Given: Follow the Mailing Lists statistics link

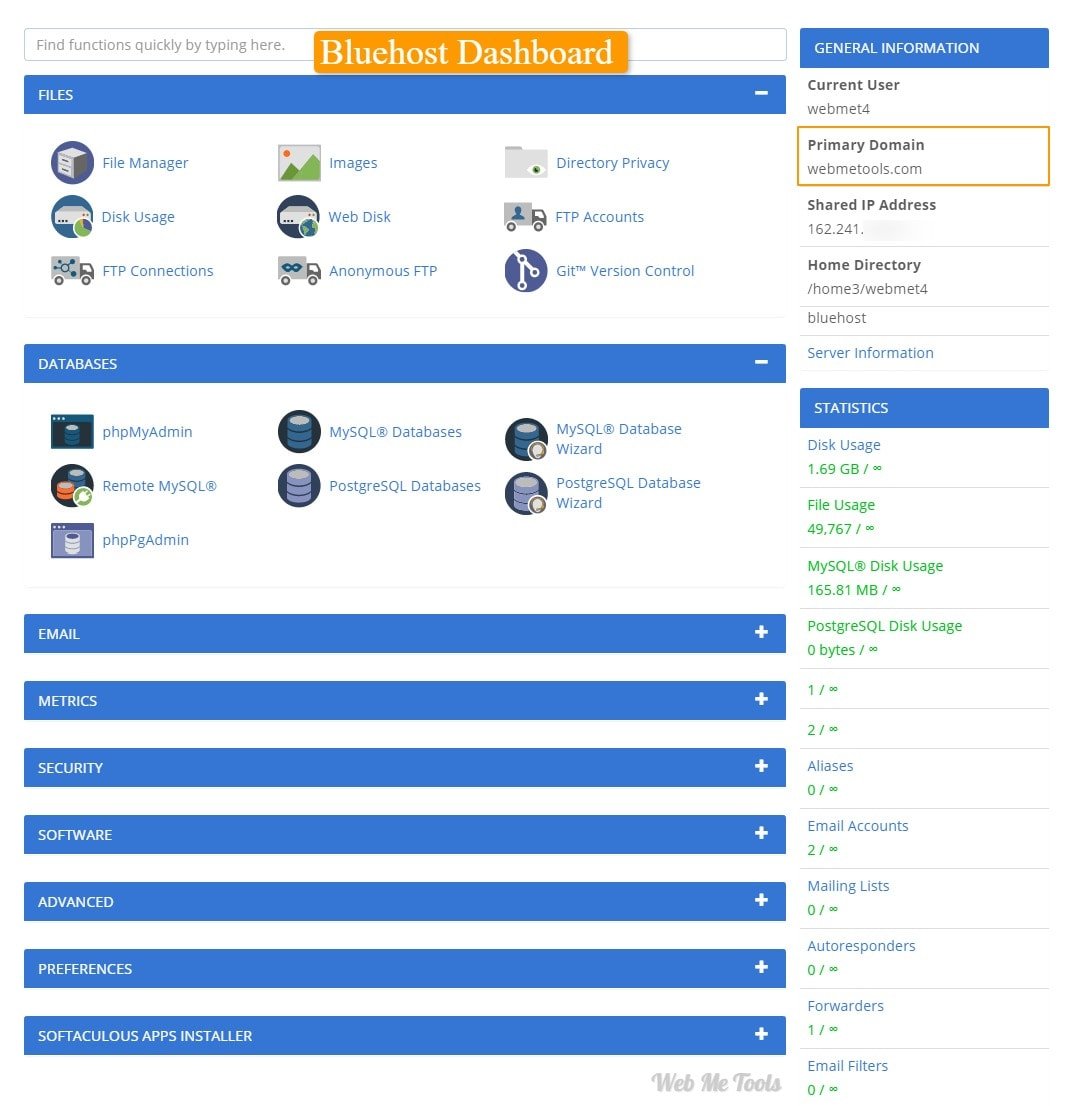Looking at the screenshot, I should [848, 886].
